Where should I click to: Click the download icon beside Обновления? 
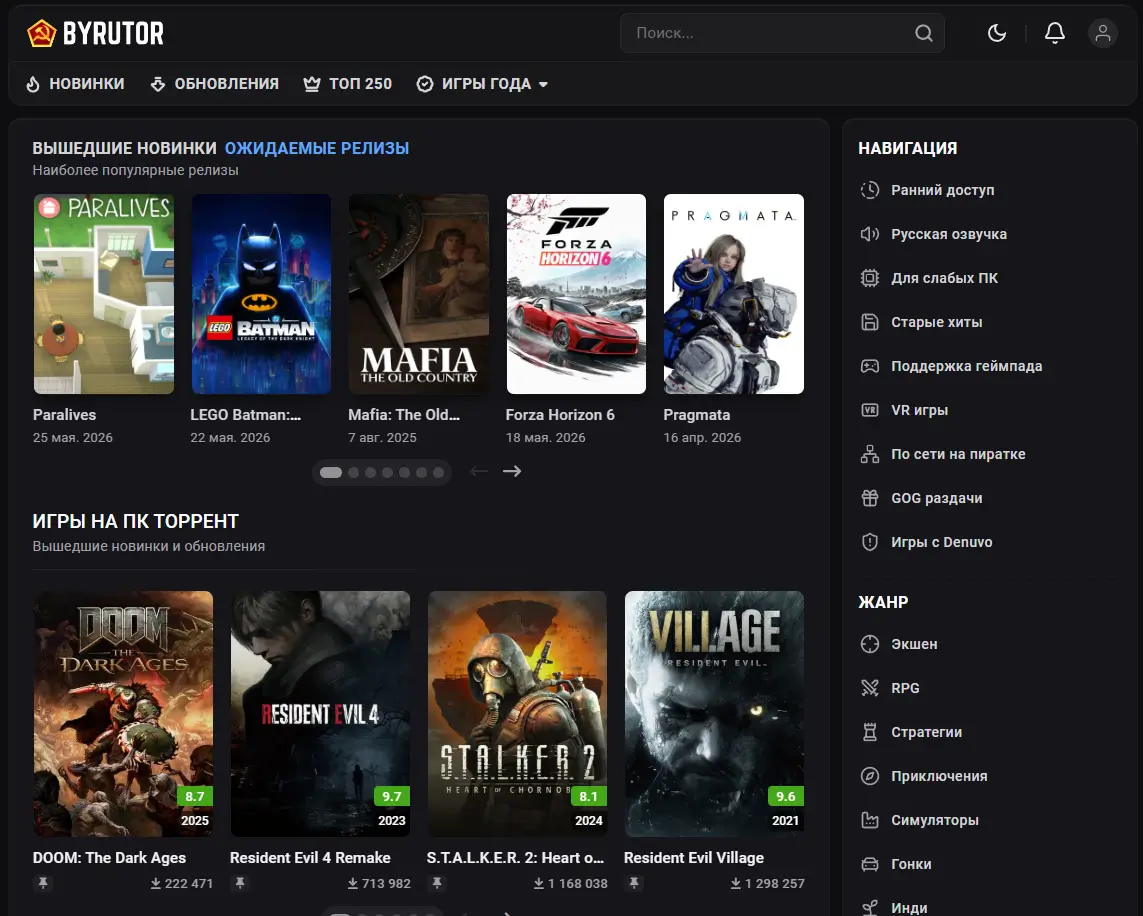point(157,84)
